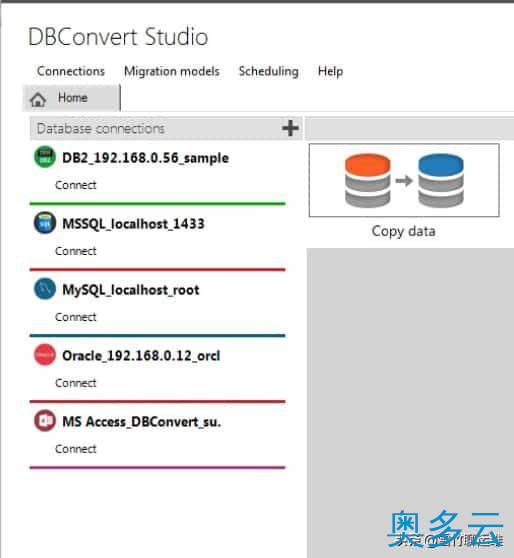The image size is (514, 558).
Task: Click the Database connections panel header
Action: click(x=166, y=128)
